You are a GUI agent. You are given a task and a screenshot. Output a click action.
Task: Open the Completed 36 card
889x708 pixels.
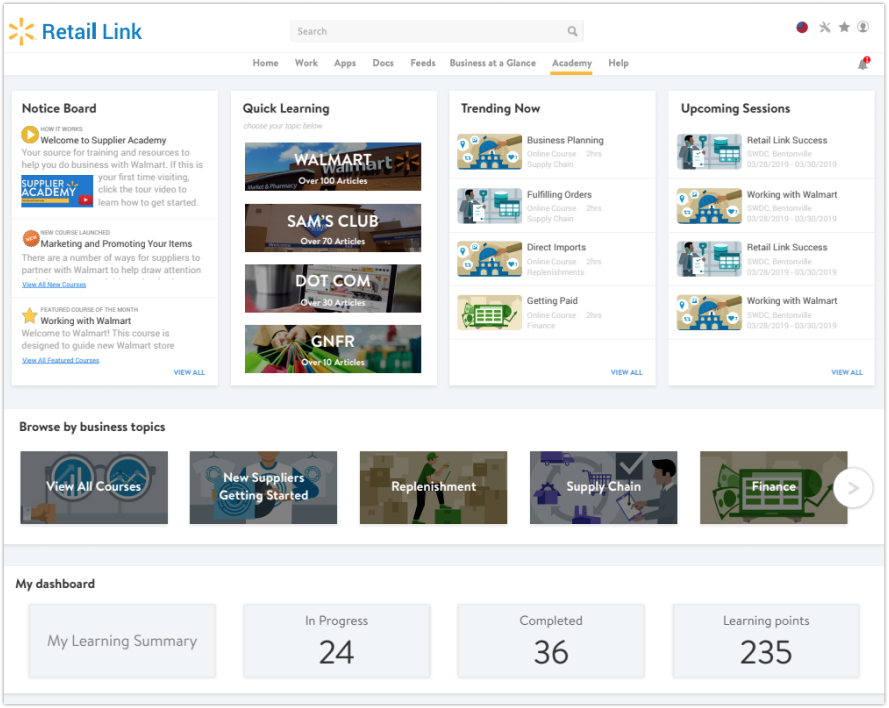pos(551,641)
